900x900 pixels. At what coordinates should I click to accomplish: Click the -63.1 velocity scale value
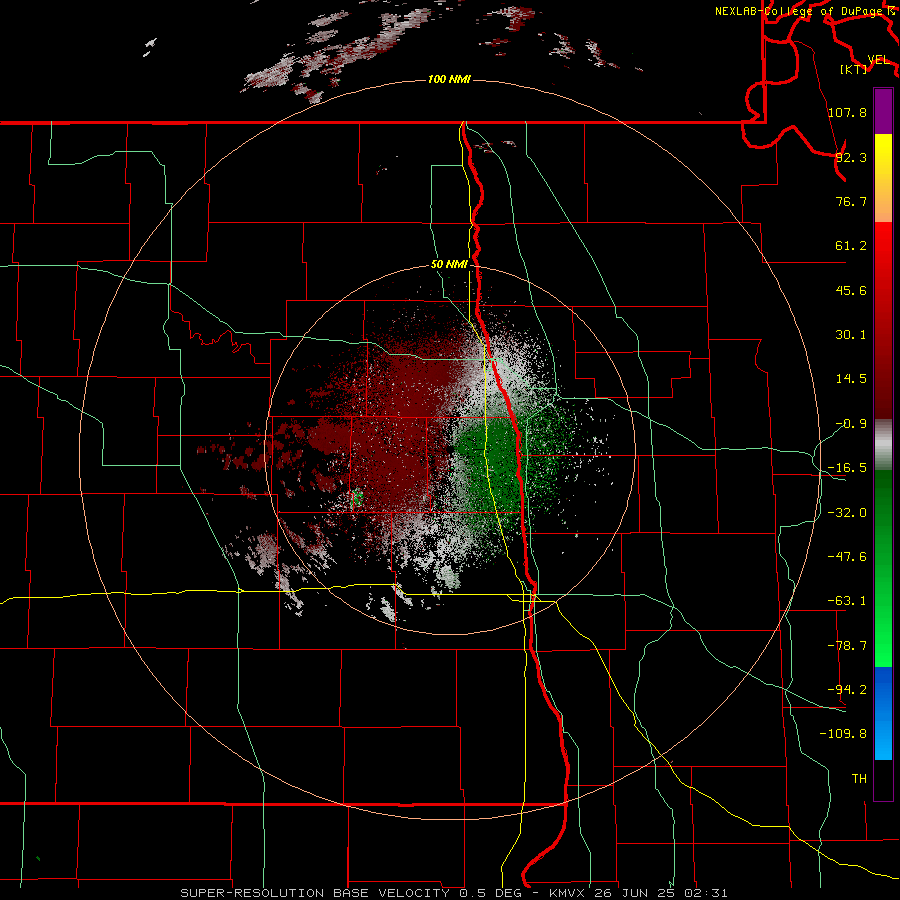tap(847, 601)
